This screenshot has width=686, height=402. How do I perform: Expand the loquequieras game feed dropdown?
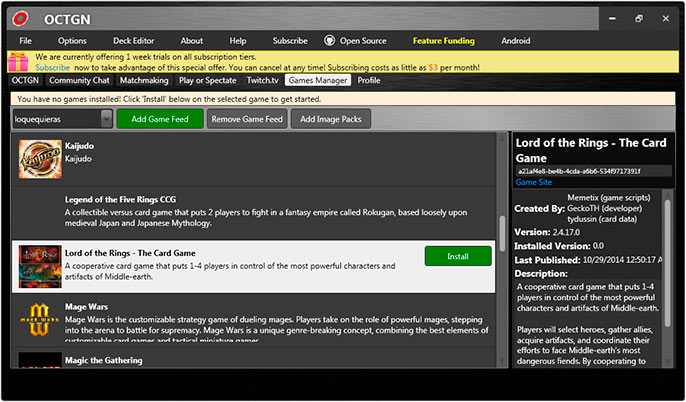click(106, 119)
